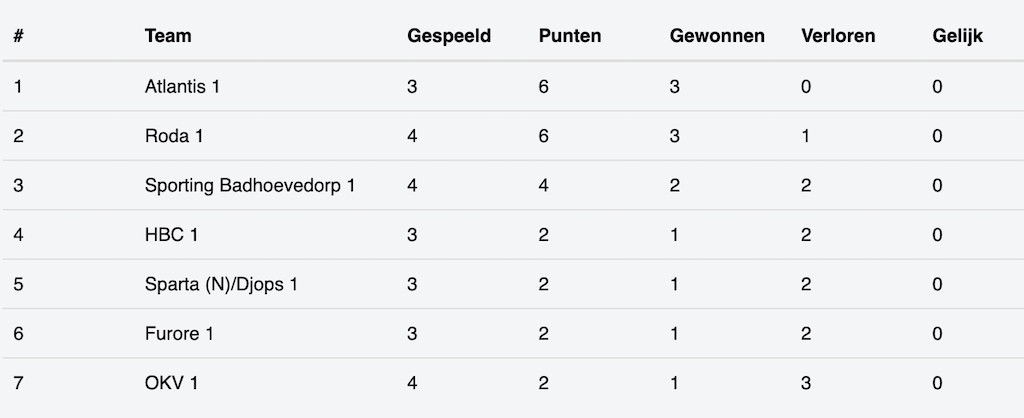Click the Gelijk column header

[957, 36]
